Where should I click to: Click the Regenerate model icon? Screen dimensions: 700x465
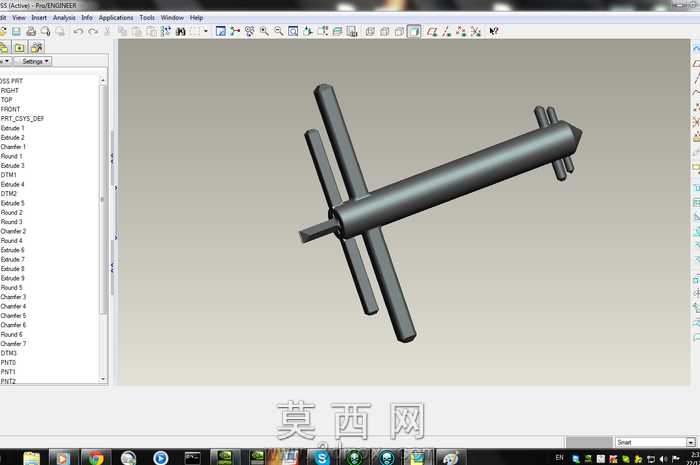(166, 31)
